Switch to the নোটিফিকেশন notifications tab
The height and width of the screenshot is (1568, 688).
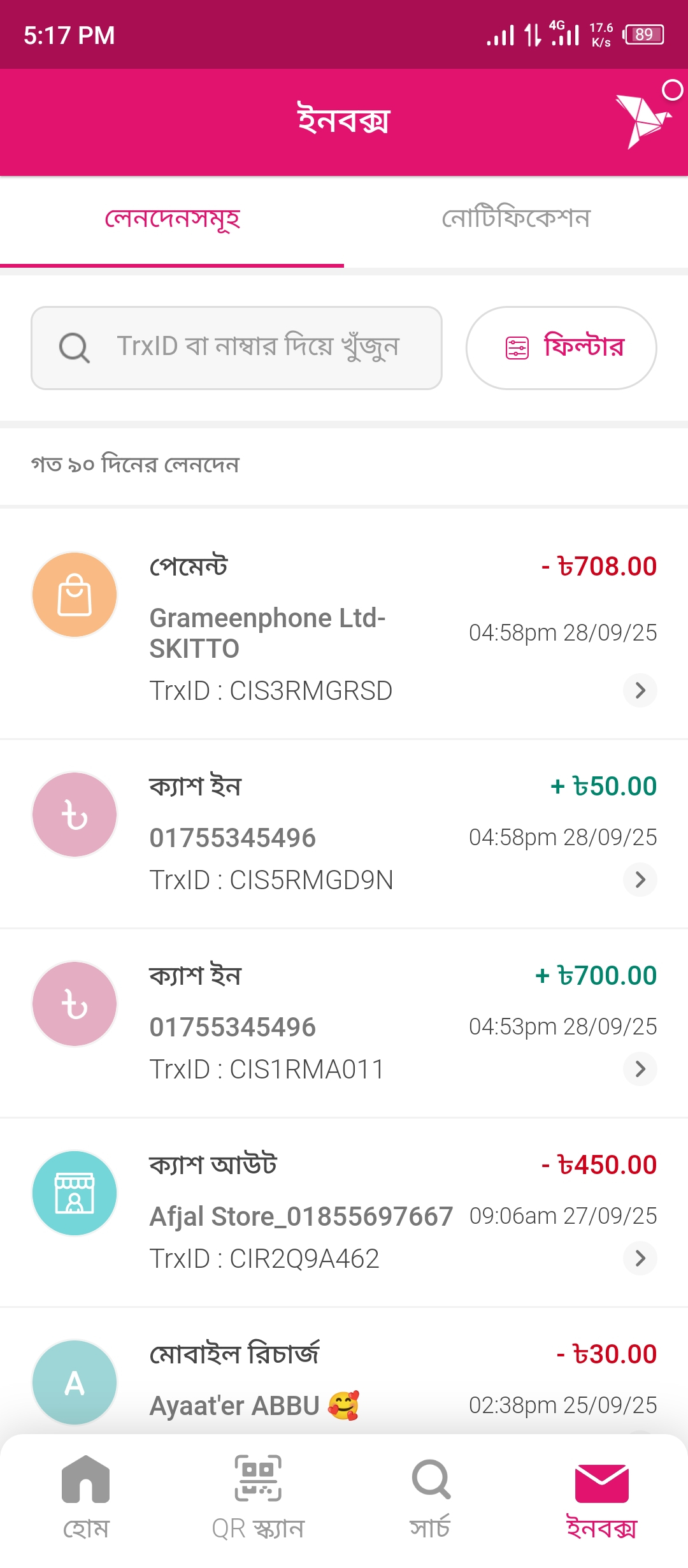(x=516, y=219)
